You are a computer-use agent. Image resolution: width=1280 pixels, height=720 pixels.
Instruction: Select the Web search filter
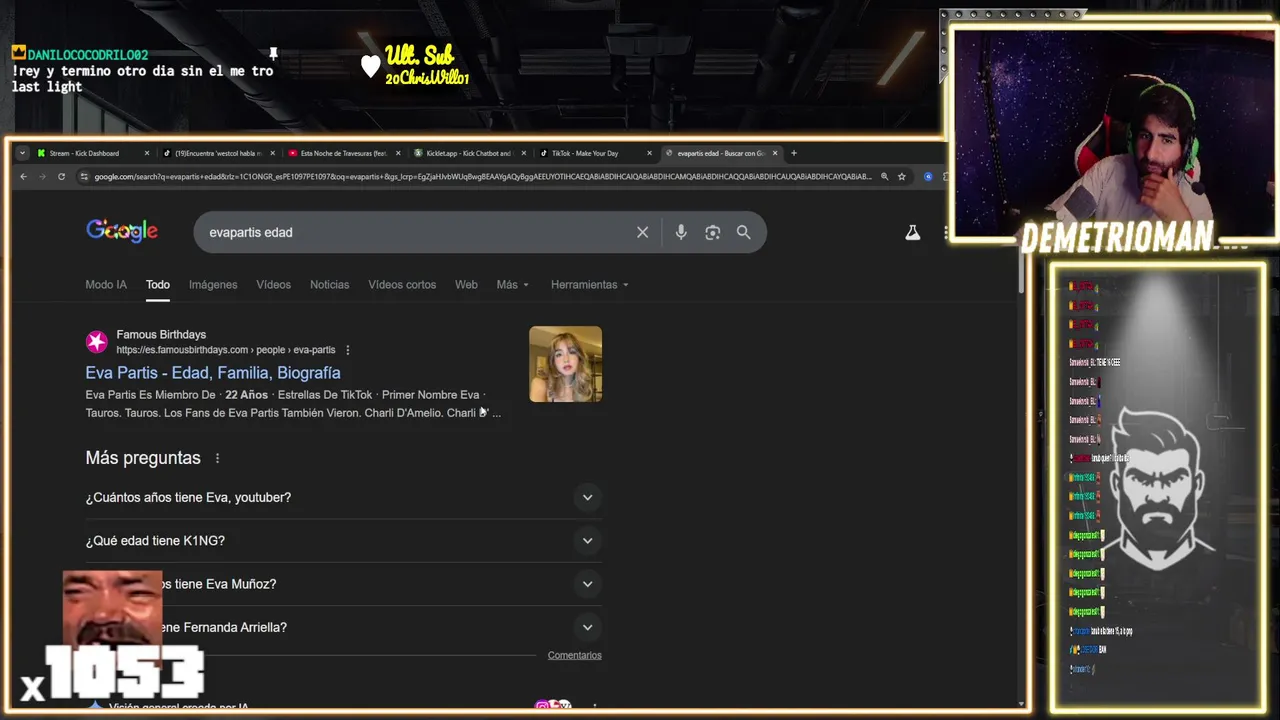(x=466, y=285)
